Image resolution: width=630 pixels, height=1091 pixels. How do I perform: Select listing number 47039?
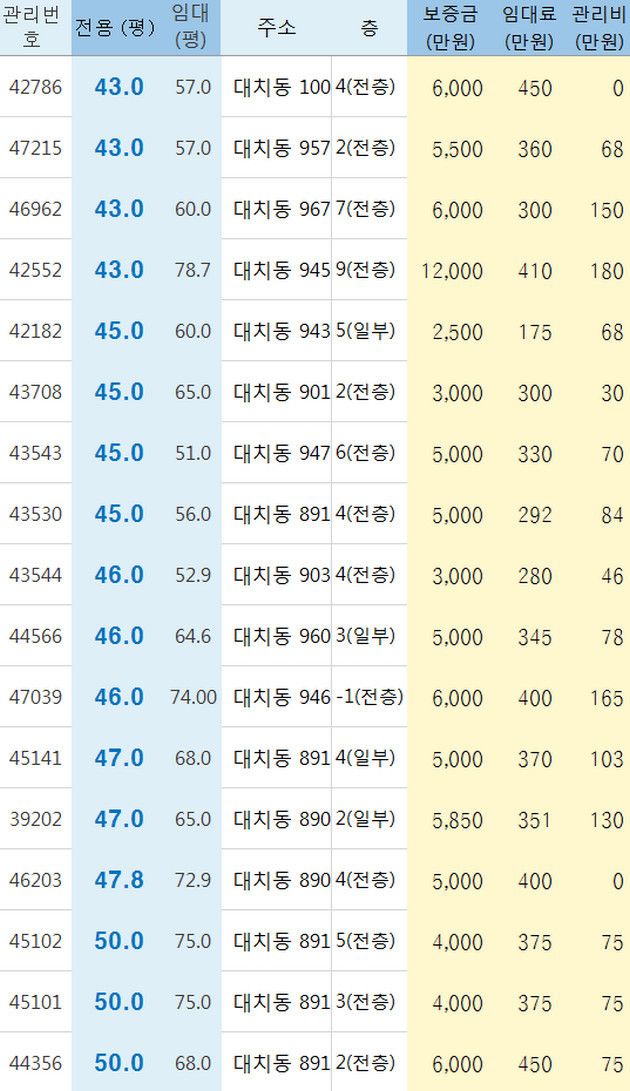tap(36, 696)
